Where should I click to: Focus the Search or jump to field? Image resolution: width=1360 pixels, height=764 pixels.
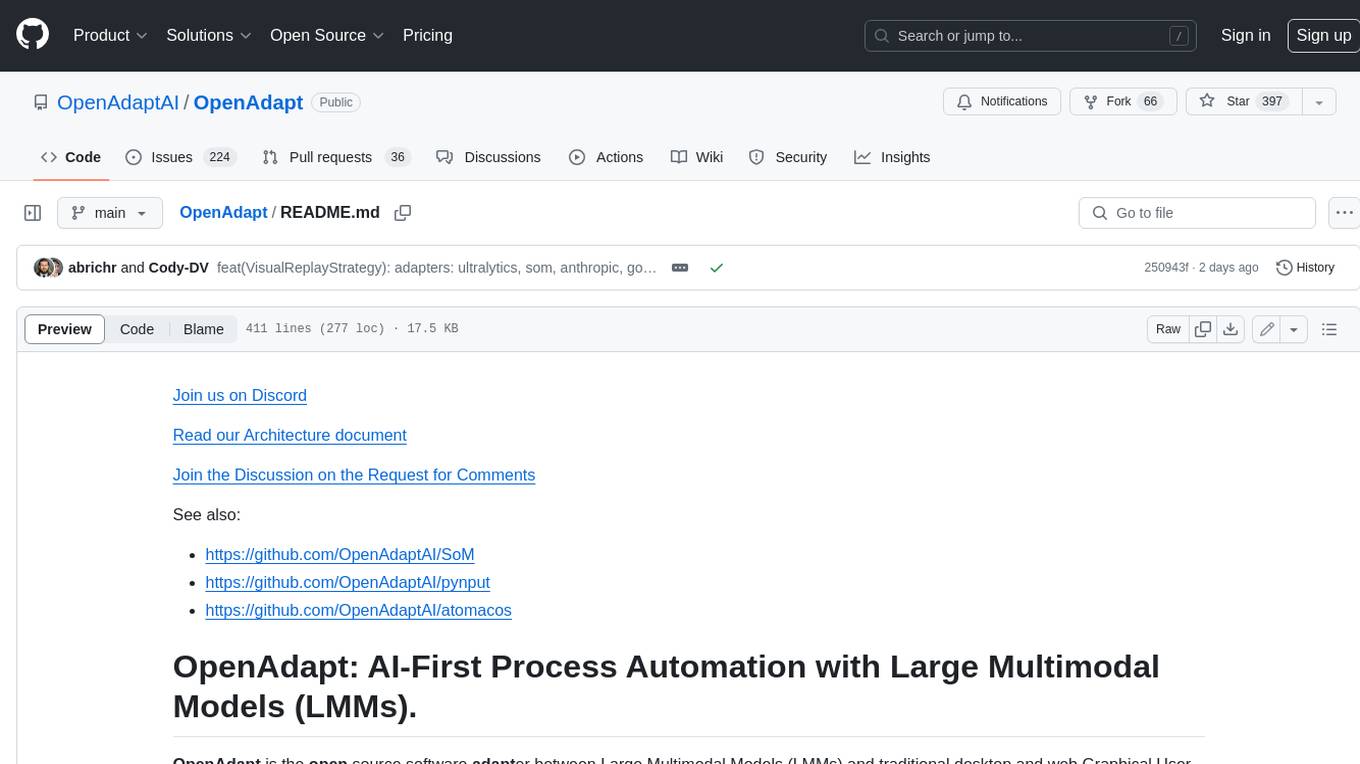coord(1031,36)
